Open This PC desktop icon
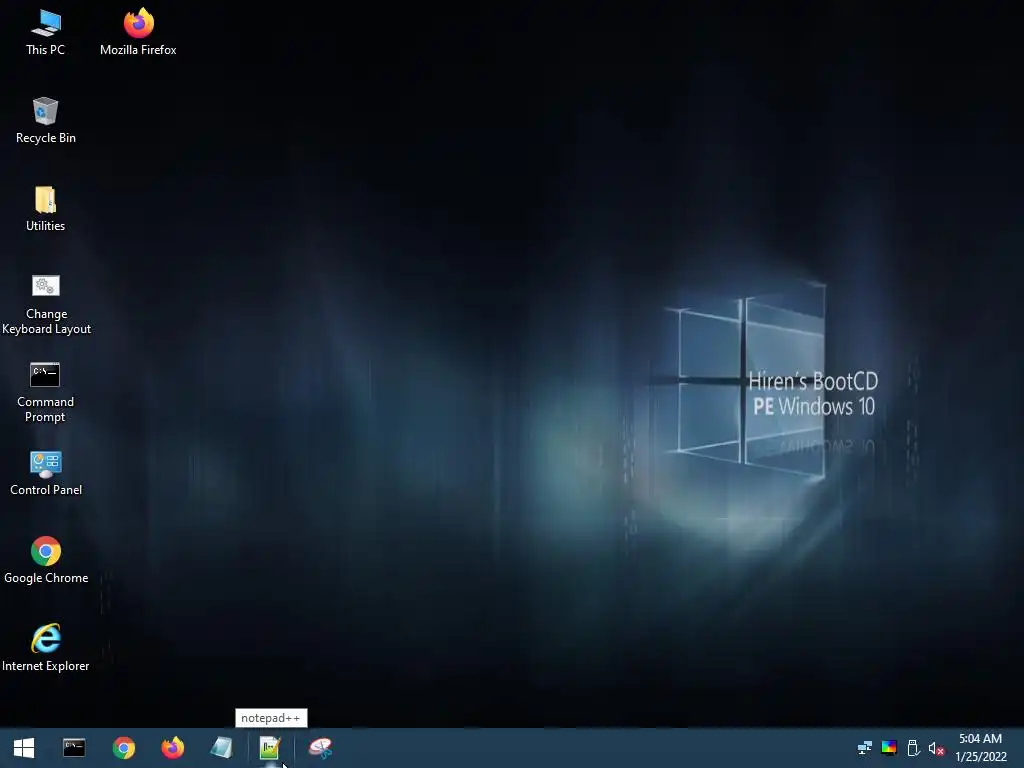 pyautogui.click(x=45, y=33)
